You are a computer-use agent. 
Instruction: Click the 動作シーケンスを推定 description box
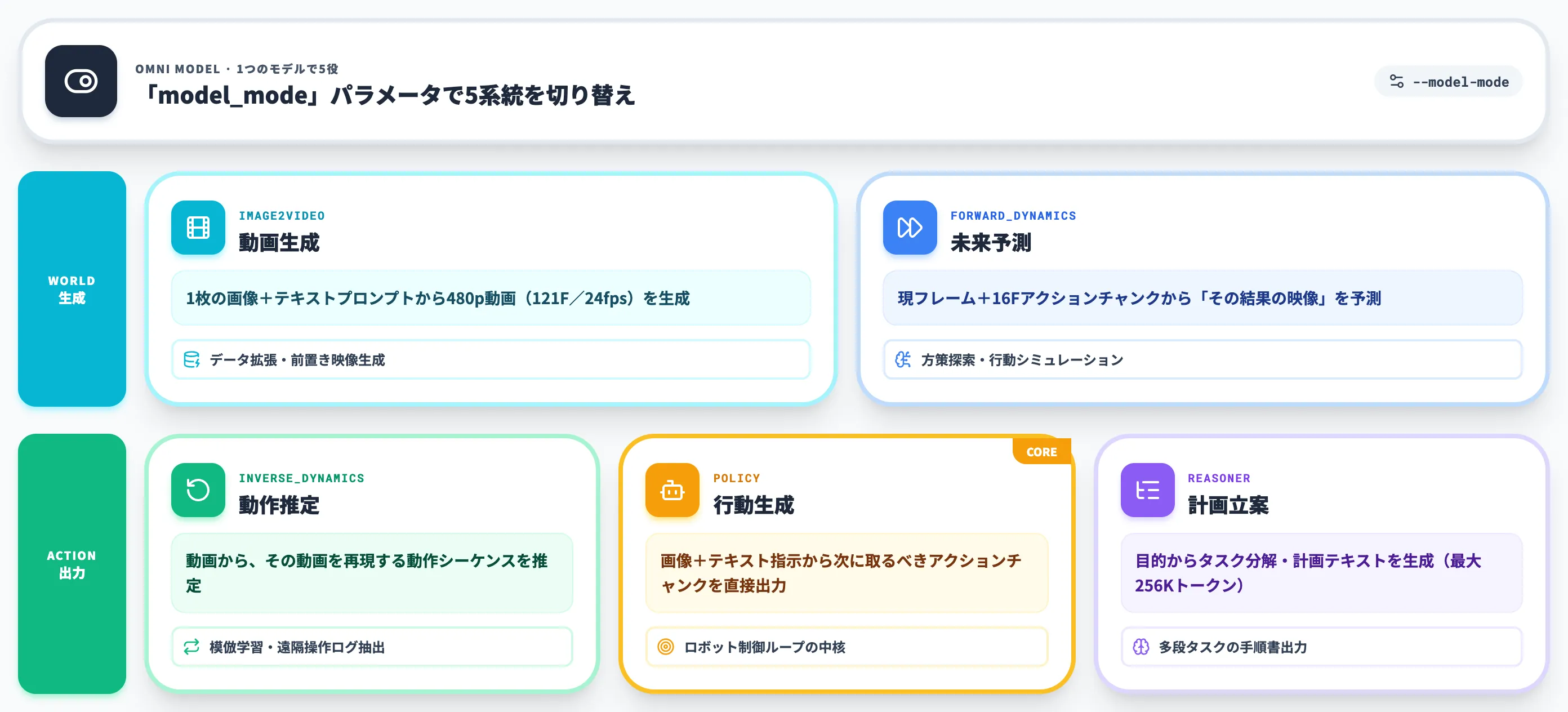372,573
